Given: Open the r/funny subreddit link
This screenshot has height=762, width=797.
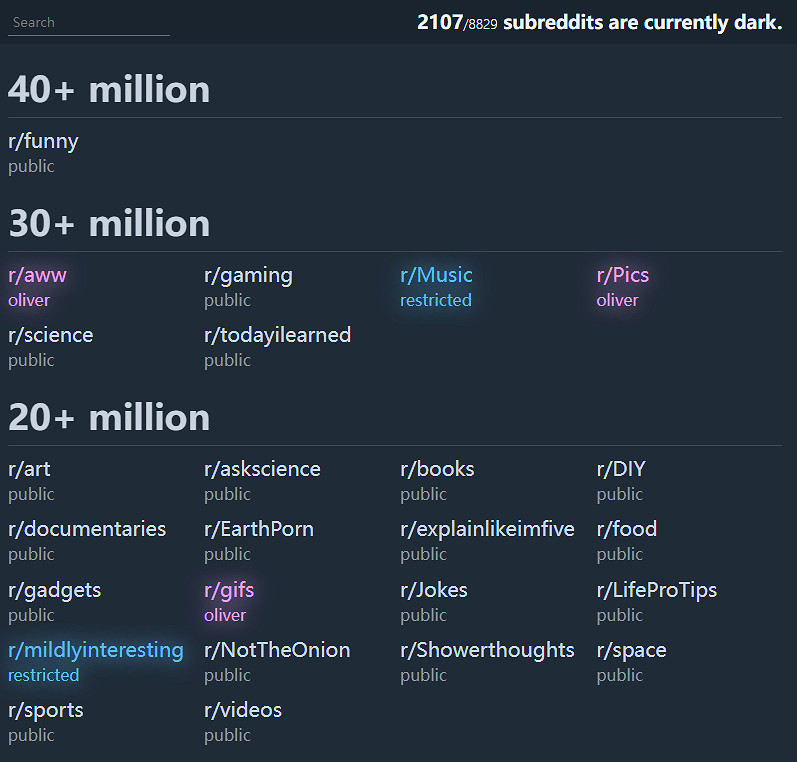Looking at the screenshot, I should pos(43,141).
